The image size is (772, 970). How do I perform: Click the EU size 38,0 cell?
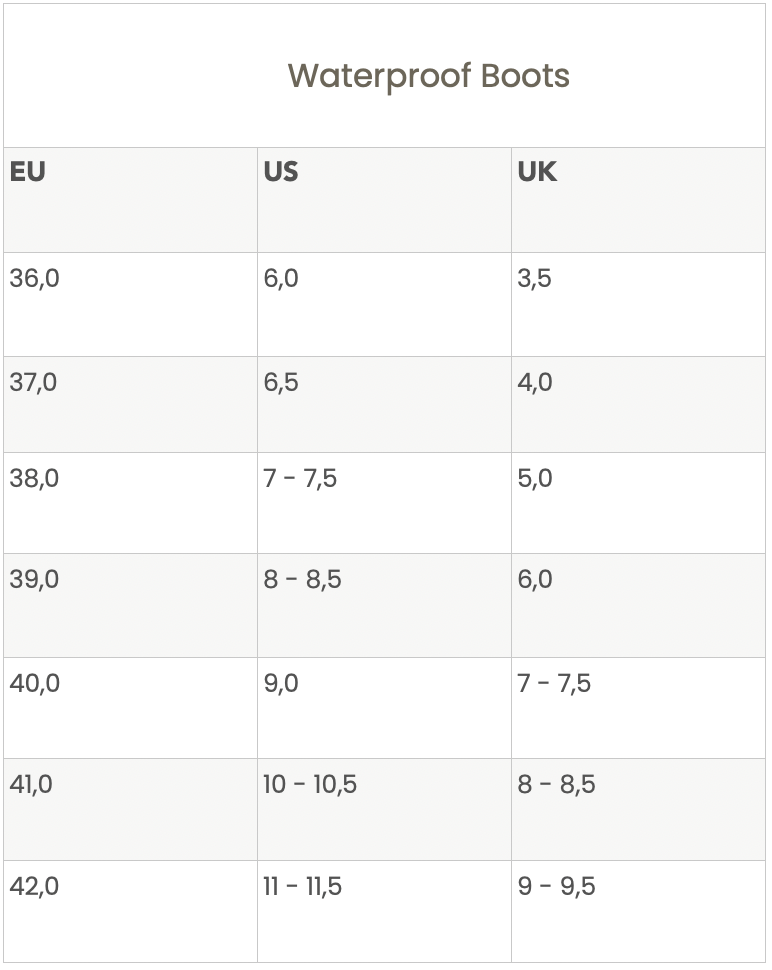(35, 478)
